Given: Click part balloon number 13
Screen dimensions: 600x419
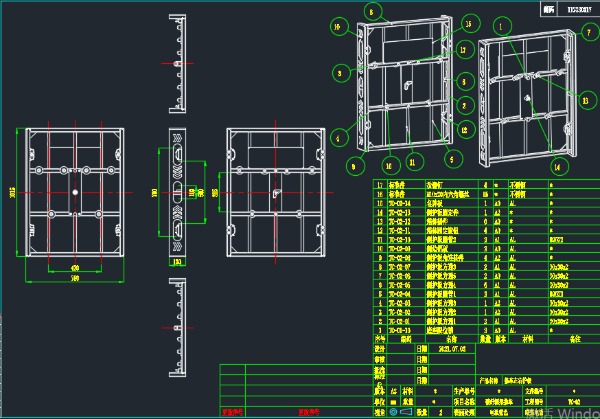Looking at the screenshot, I should pos(585,99).
